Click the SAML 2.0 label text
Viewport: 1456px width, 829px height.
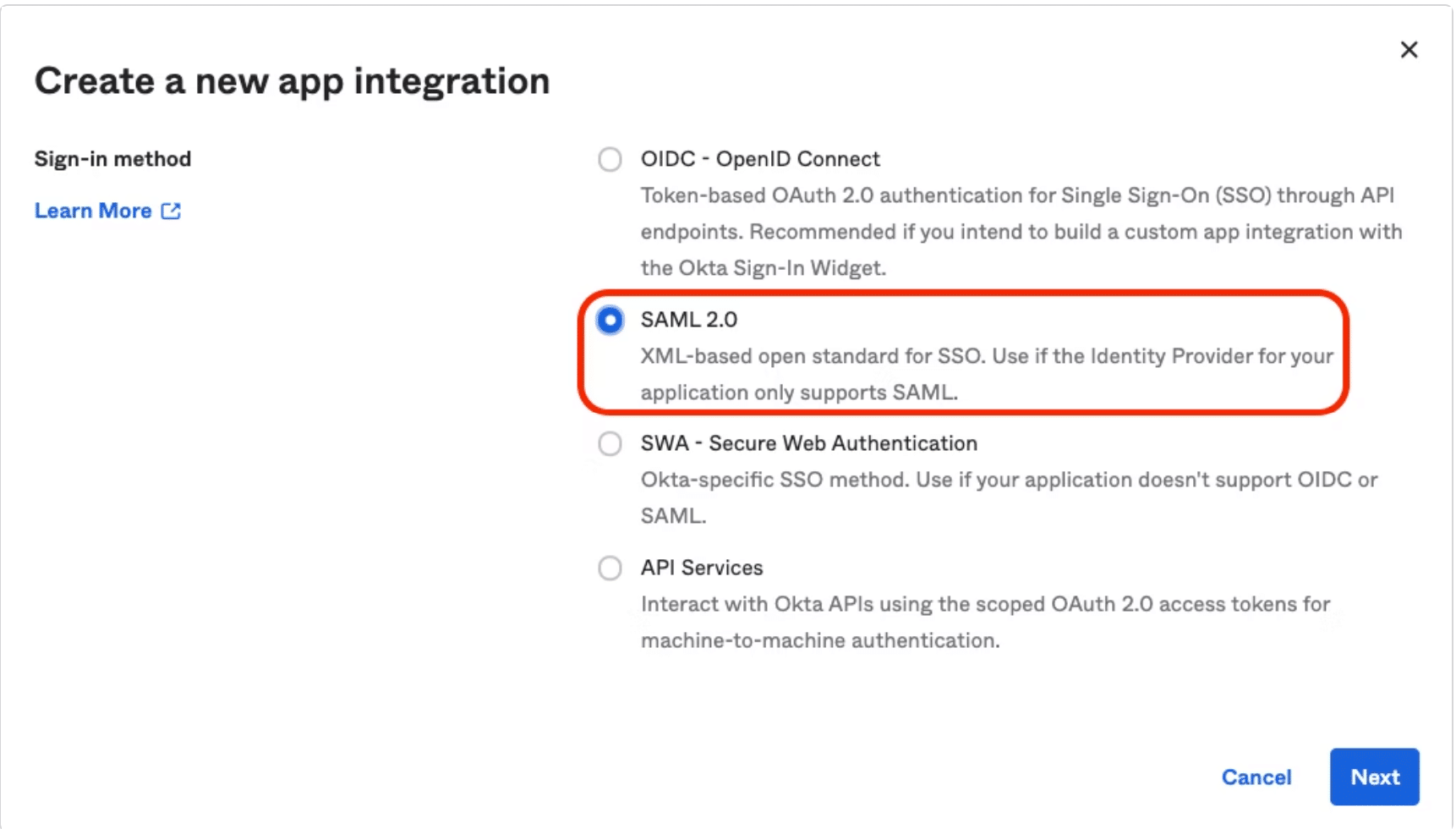pos(689,320)
